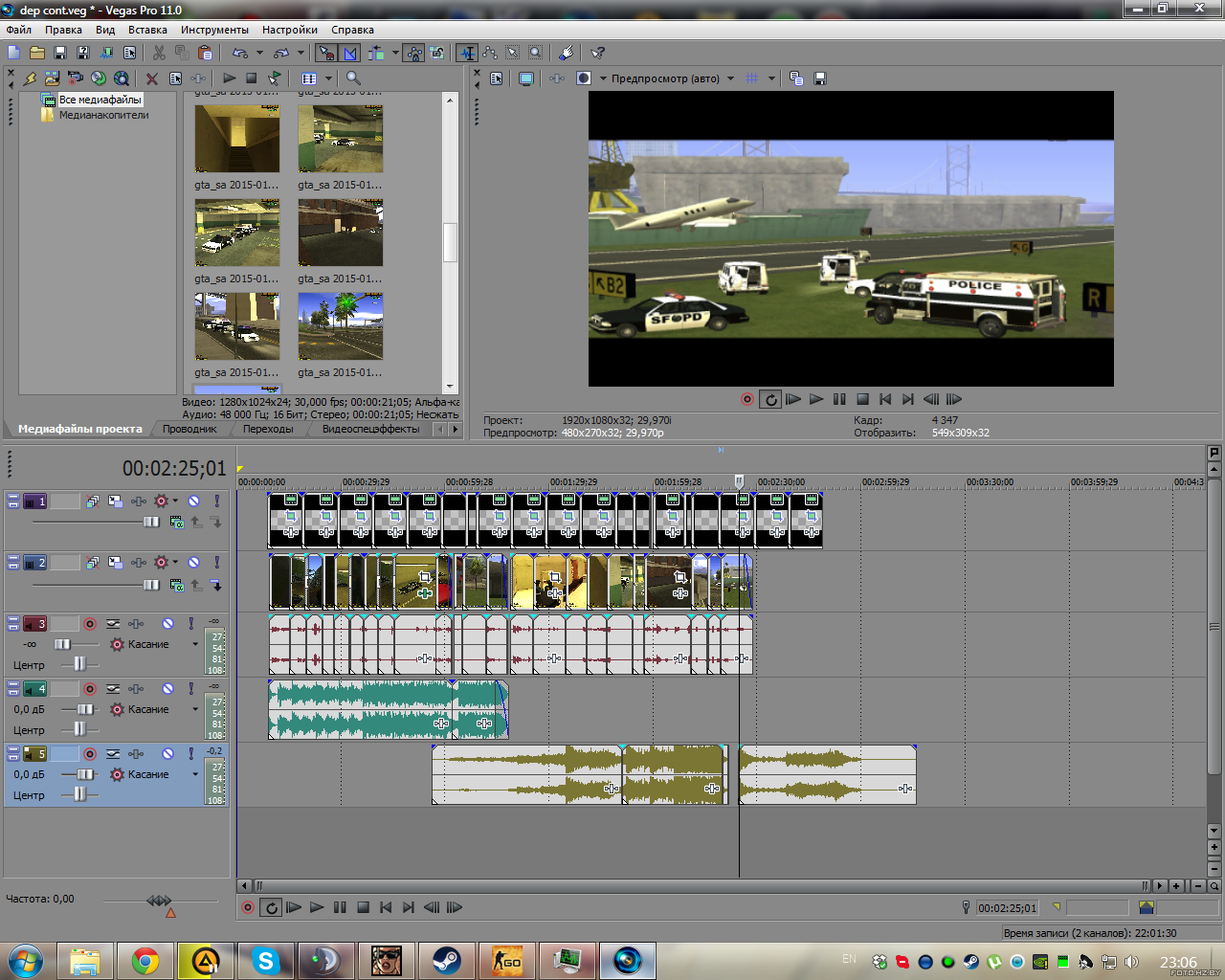Toggle Enable Snapping in main toolbar
Viewport: 1225px width, 980px height.
click(x=327, y=53)
